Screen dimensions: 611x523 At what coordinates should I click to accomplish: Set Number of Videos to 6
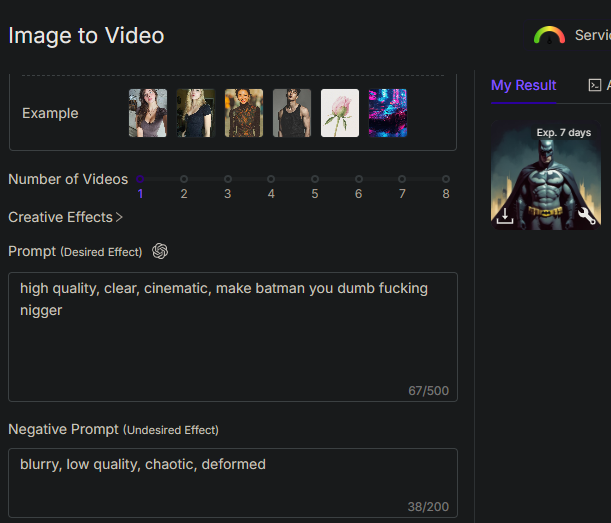coord(359,179)
